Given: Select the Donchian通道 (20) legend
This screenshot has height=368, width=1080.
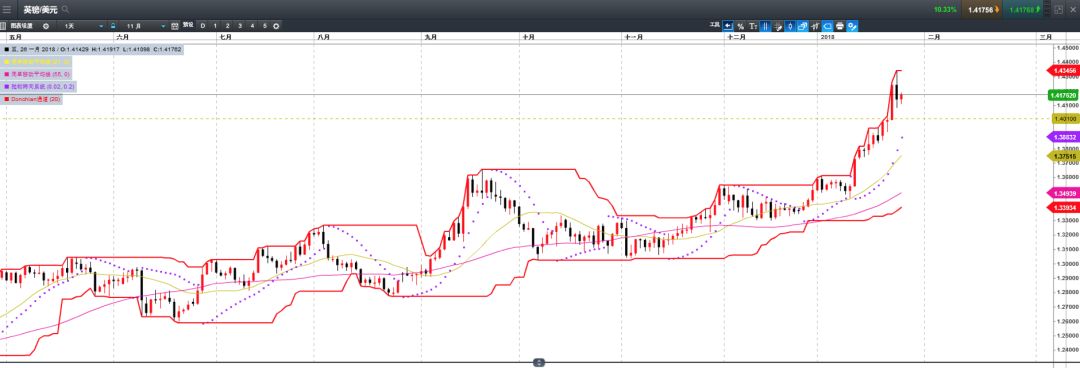Looking at the screenshot, I should coord(32,99).
